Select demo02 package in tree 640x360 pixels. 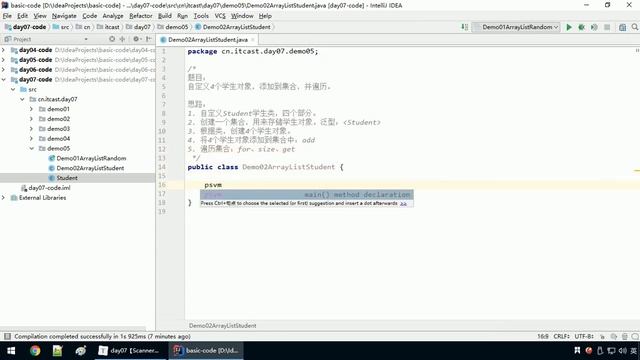(58, 119)
